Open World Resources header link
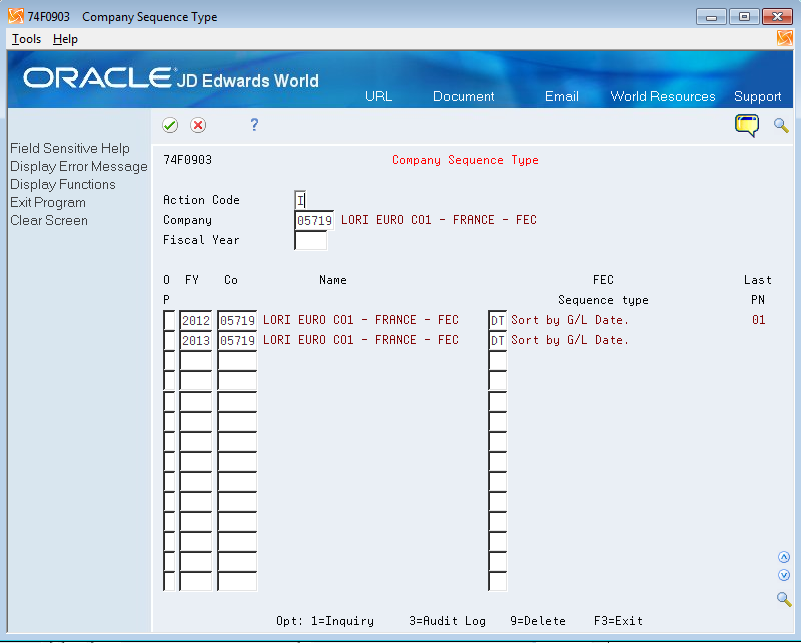 663,96
